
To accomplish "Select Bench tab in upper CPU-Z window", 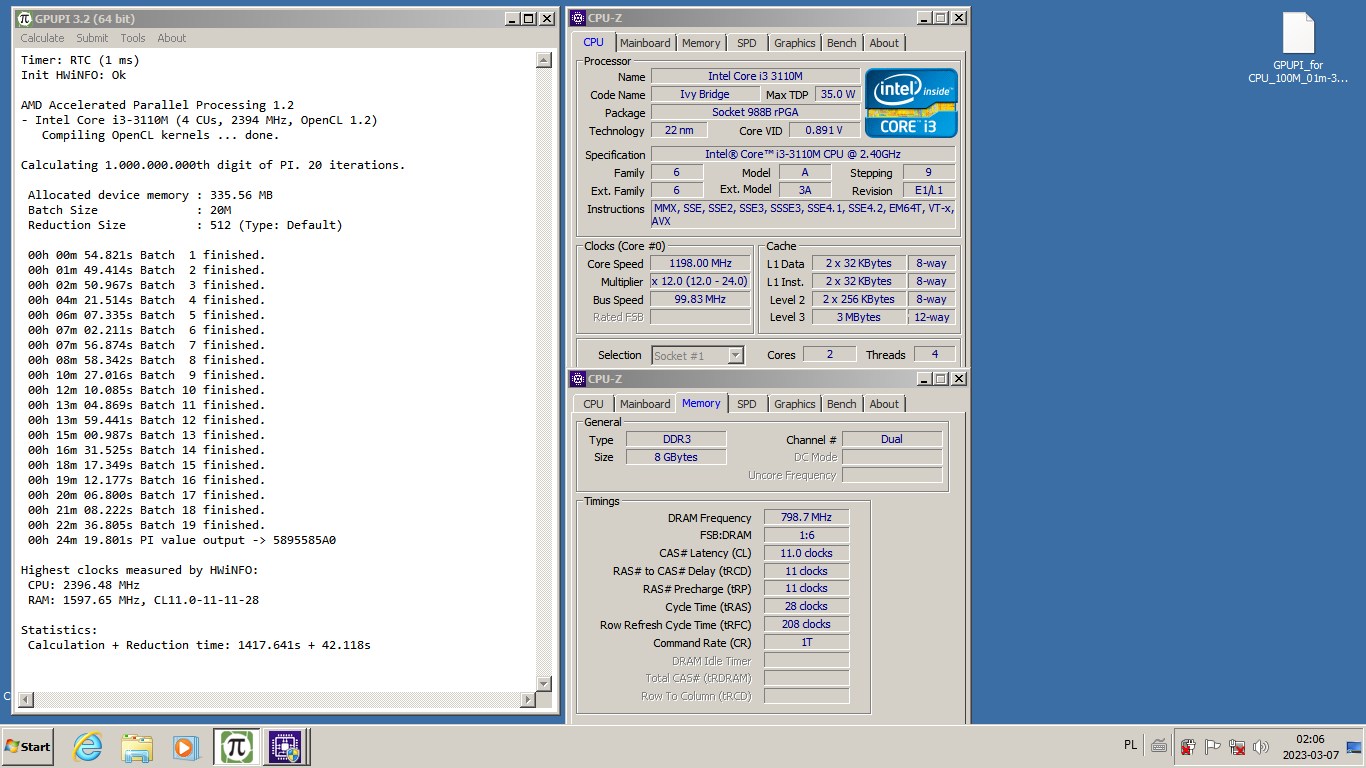I will coord(842,43).
